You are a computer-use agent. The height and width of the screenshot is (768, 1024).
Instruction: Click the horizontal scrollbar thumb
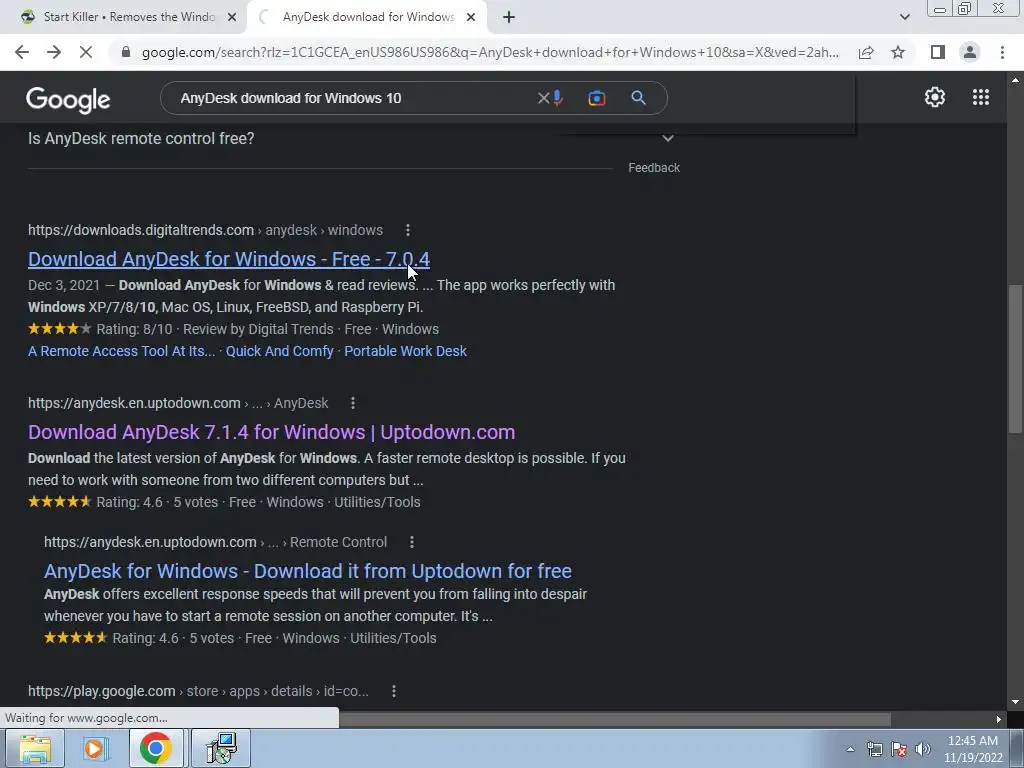tap(614, 719)
